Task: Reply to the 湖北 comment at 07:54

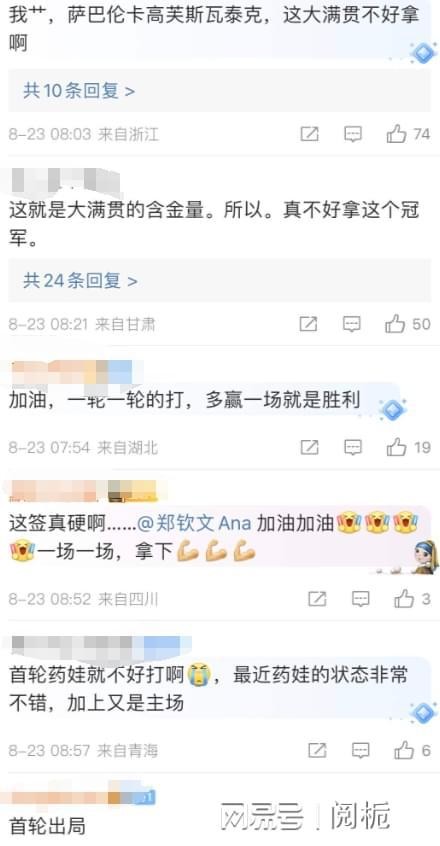Action: (353, 447)
